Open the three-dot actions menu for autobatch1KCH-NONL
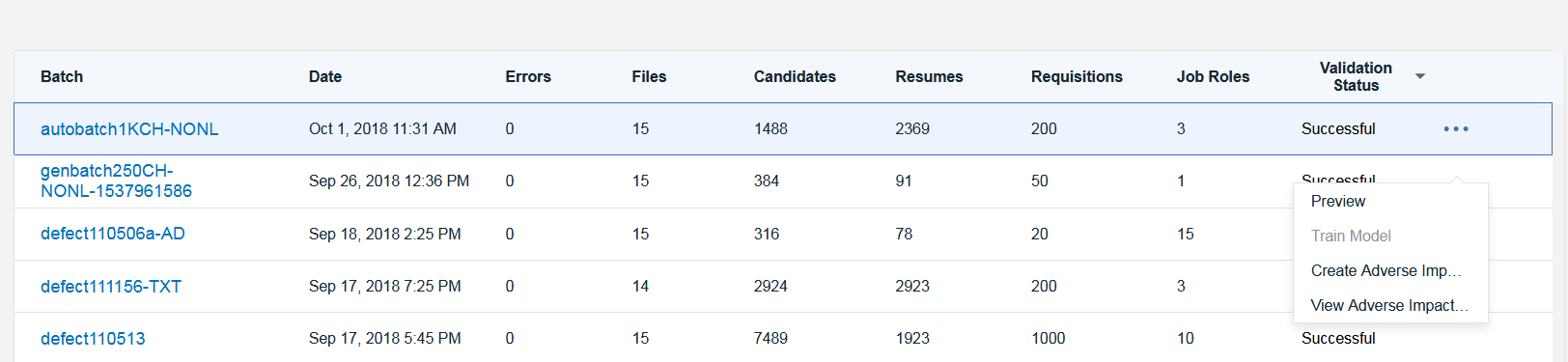1568x362 pixels. coord(1456,129)
